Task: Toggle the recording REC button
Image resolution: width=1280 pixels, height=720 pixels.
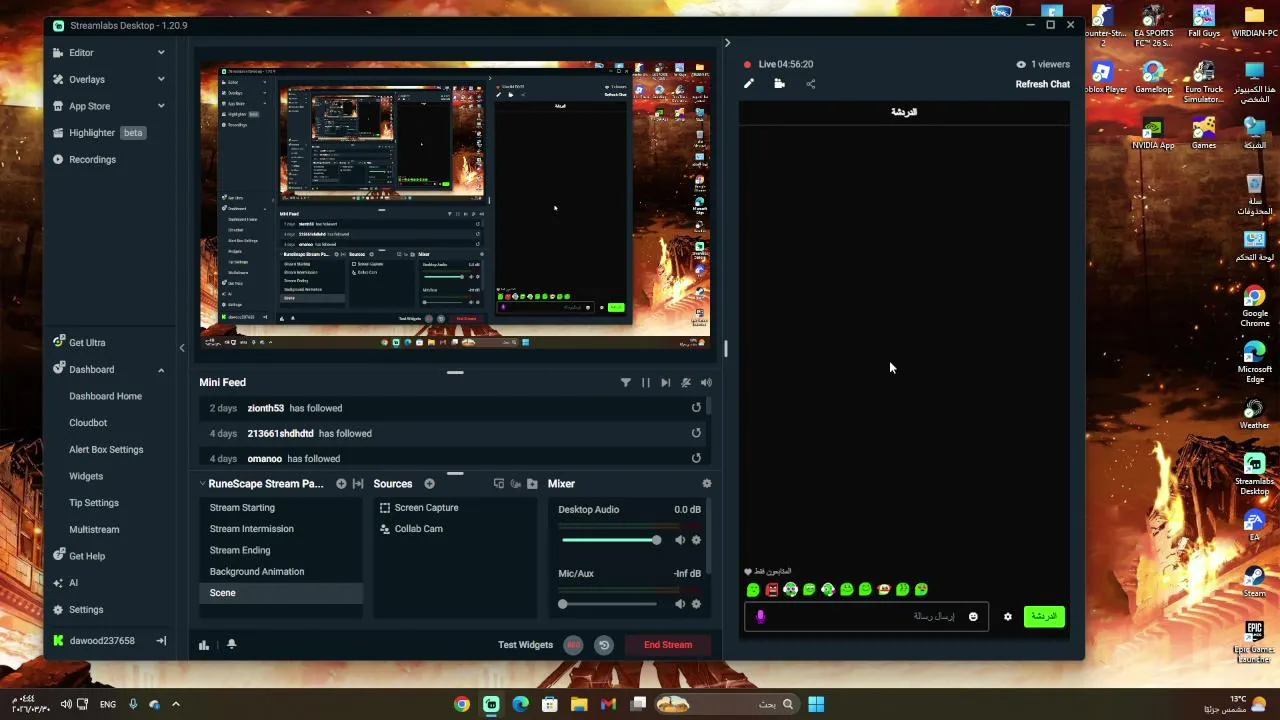Action: click(573, 645)
